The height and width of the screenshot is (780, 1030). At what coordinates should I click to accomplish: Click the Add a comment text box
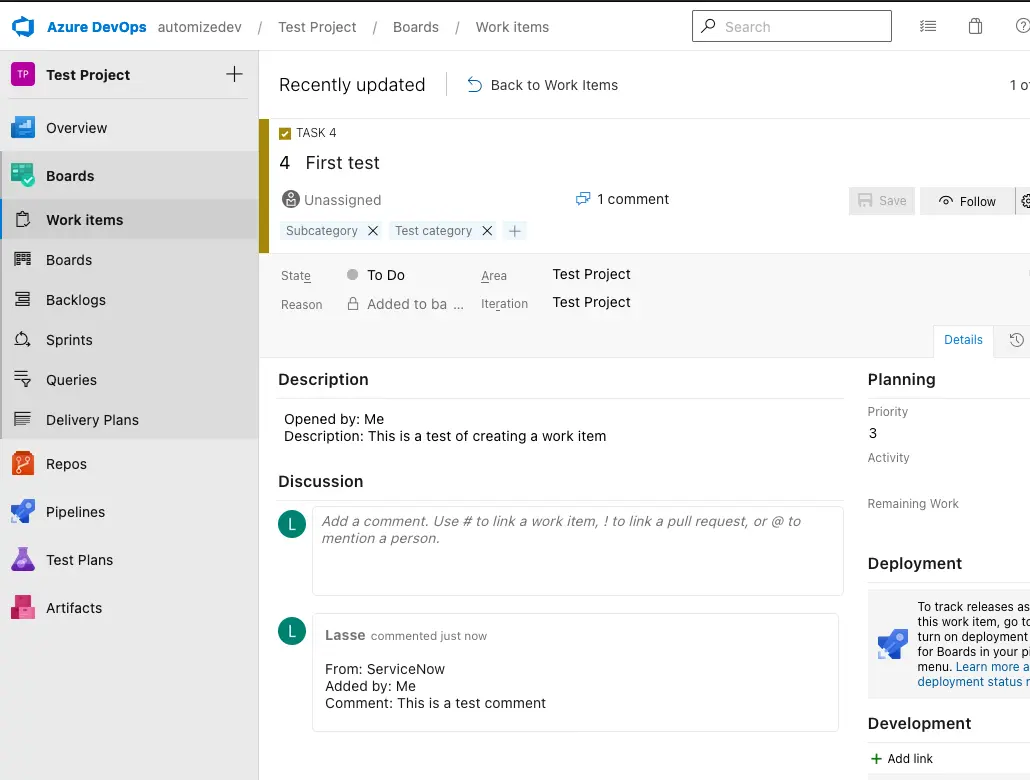tap(577, 550)
